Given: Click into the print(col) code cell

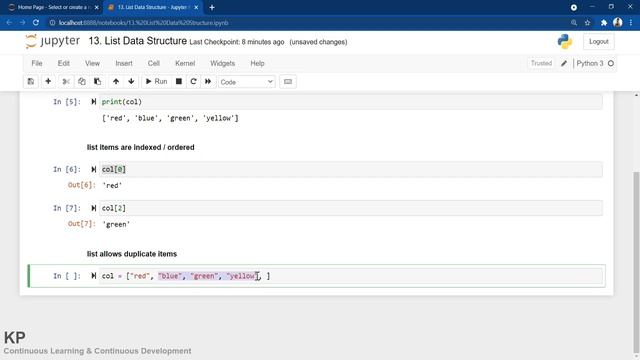Looking at the screenshot, I should tap(351, 102).
